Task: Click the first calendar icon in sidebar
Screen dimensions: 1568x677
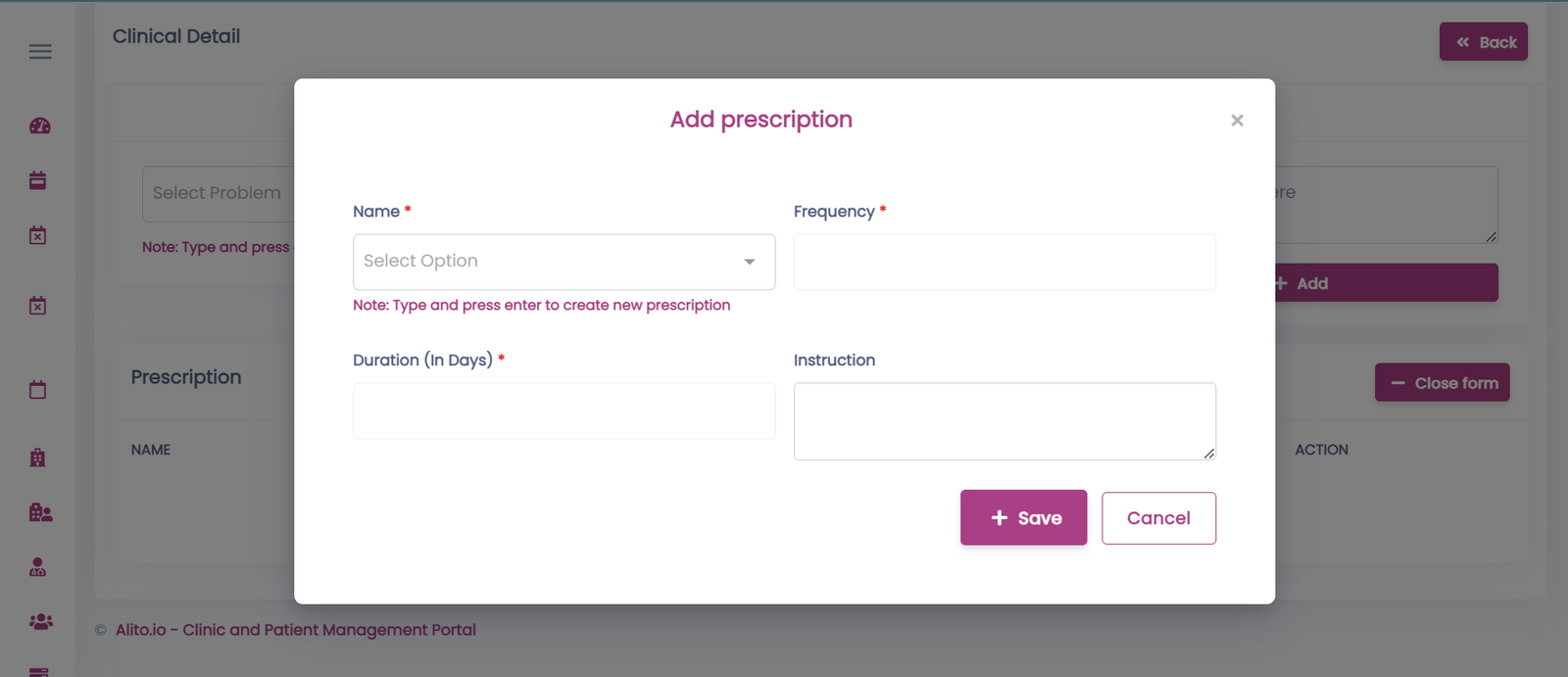Action: (x=38, y=180)
